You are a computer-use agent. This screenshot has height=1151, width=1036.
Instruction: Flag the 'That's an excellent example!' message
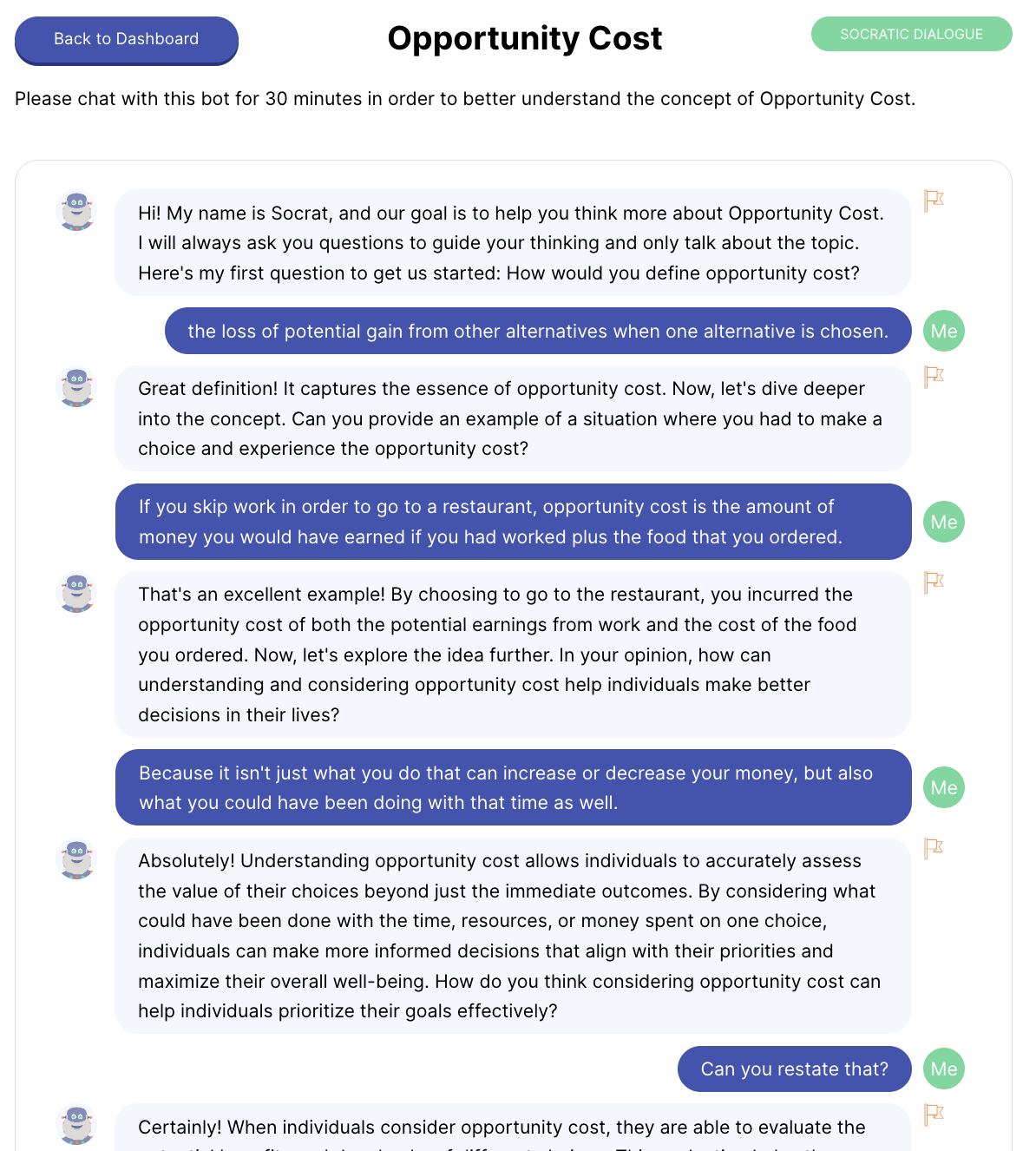click(x=934, y=582)
